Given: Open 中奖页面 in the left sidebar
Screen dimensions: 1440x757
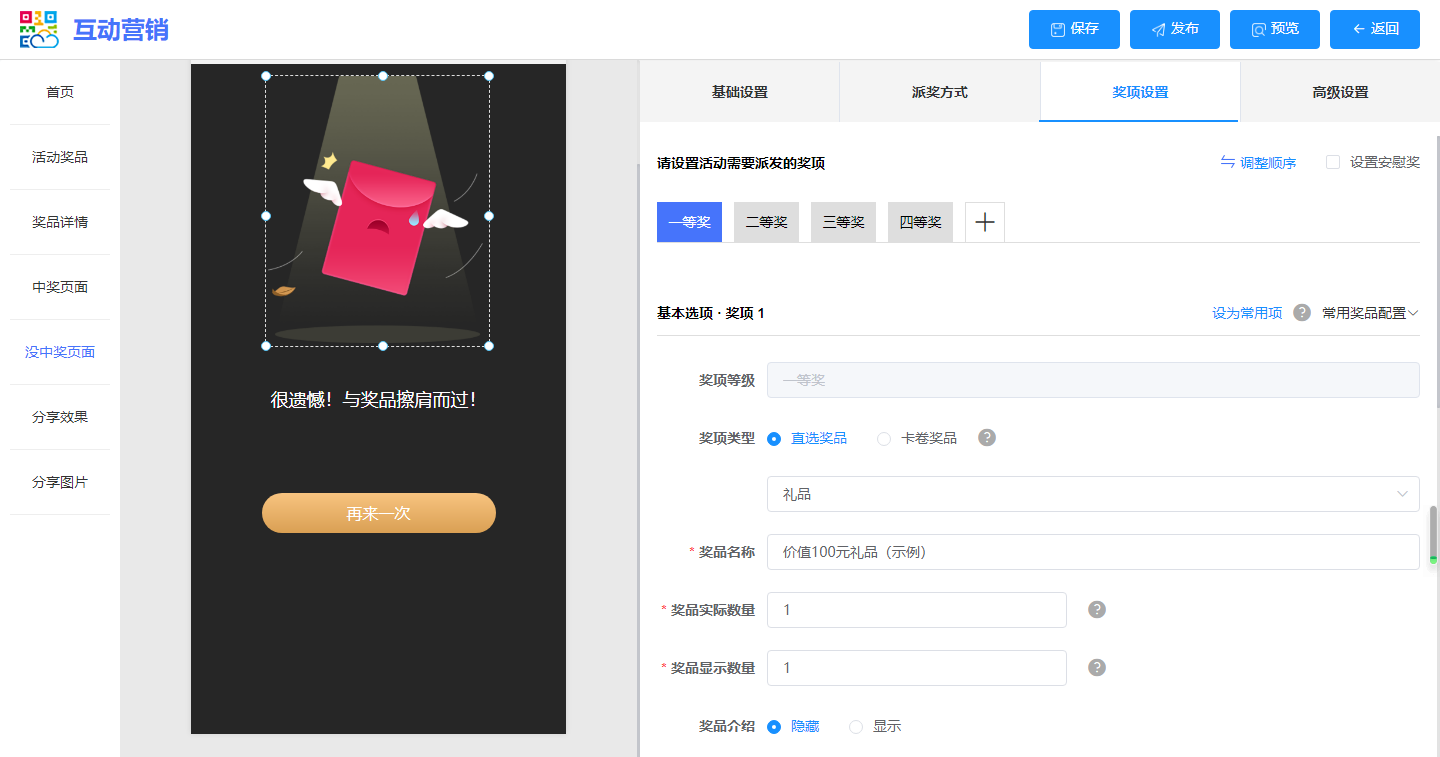Looking at the screenshot, I should coord(60,287).
